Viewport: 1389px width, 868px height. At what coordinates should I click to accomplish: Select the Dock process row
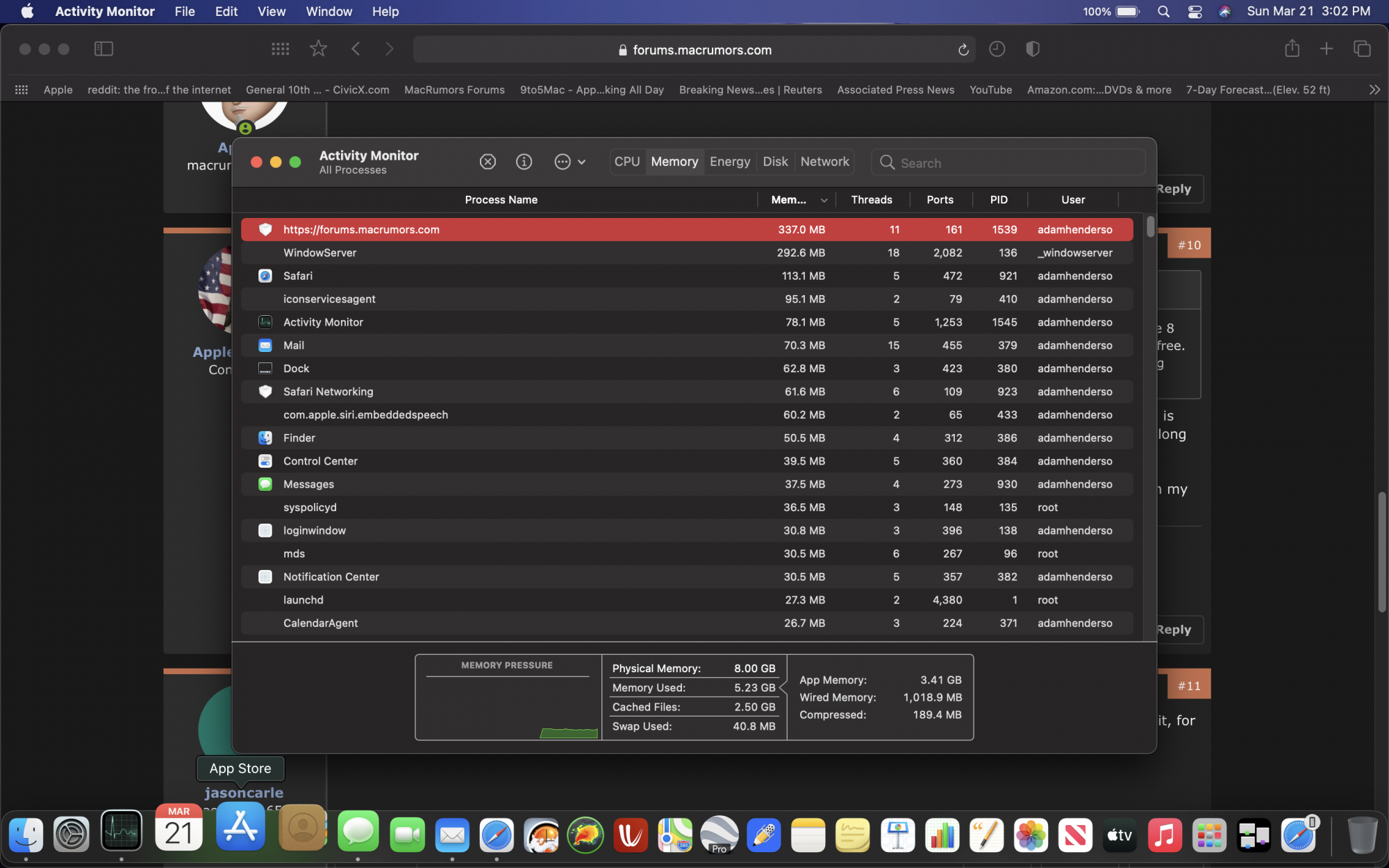click(687, 369)
